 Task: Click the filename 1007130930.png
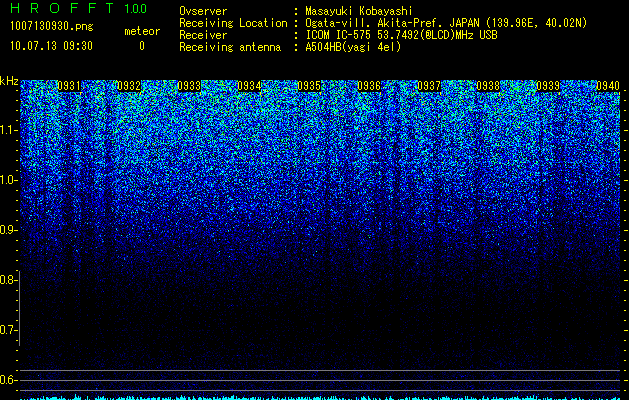[x=52, y=27]
